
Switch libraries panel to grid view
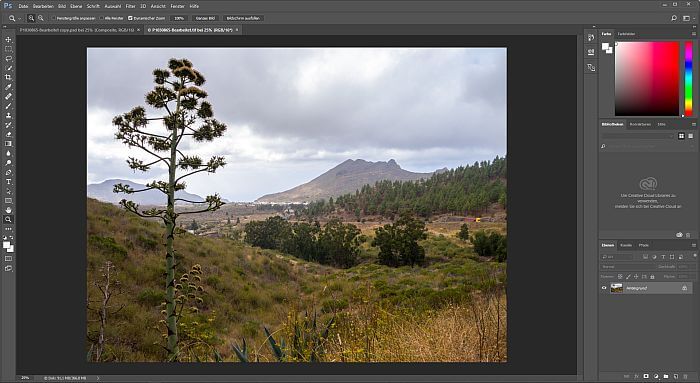pos(681,136)
